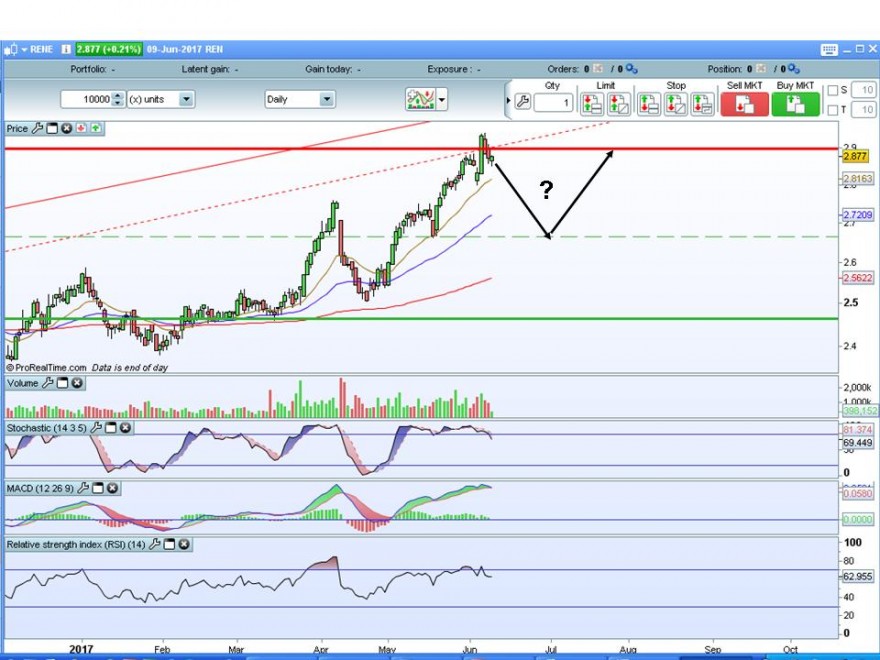Click the 62.955 RSI value tag
Viewport: 880px width, 660px height.
[x=858, y=576]
